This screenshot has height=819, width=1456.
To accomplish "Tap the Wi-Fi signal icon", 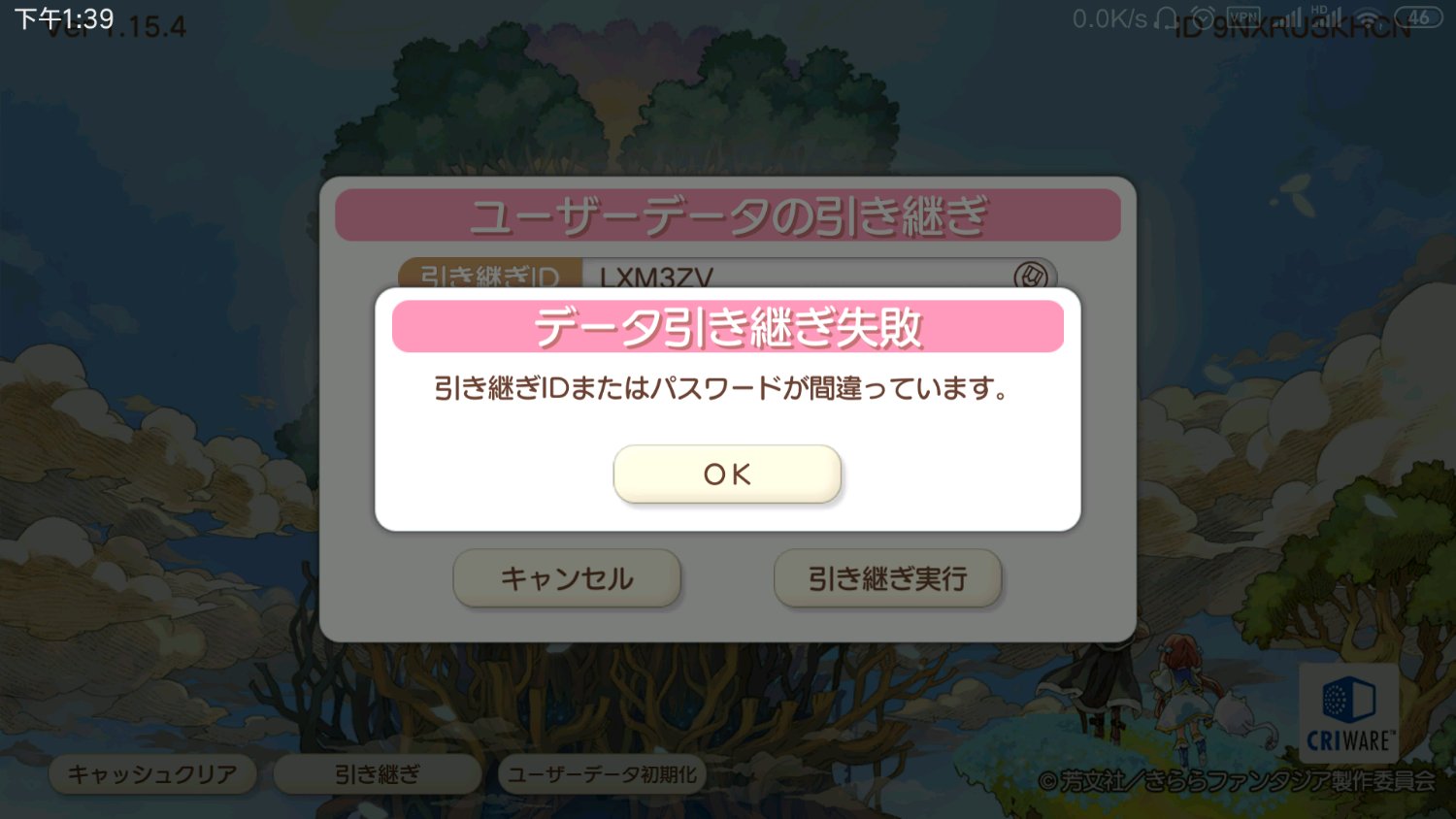I will click(1369, 17).
